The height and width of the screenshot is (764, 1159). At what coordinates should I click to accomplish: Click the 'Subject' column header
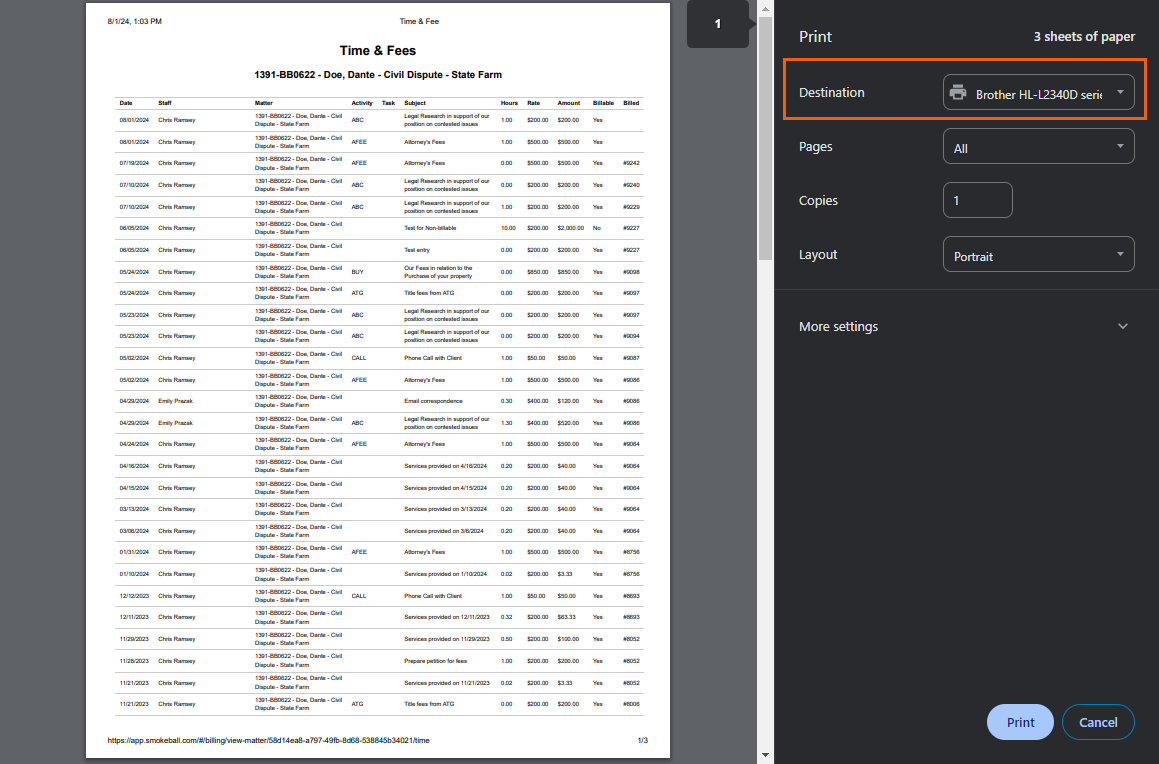pyautogui.click(x=415, y=103)
